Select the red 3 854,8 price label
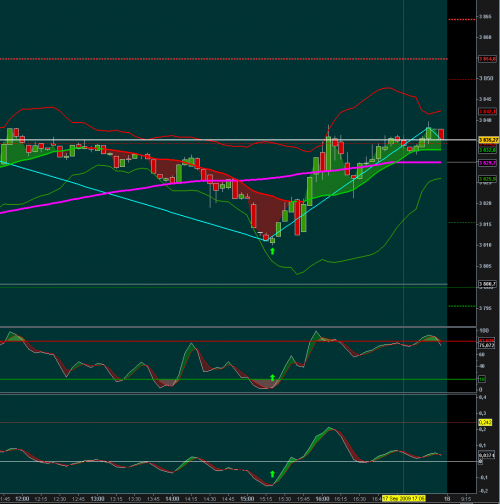 (487, 59)
